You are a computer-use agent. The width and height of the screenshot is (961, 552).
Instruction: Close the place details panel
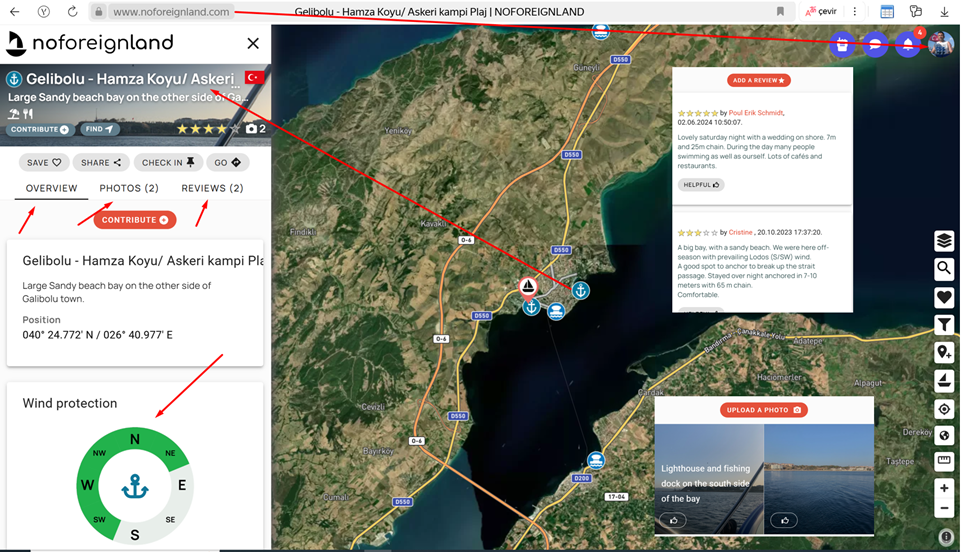click(x=253, y=43)
